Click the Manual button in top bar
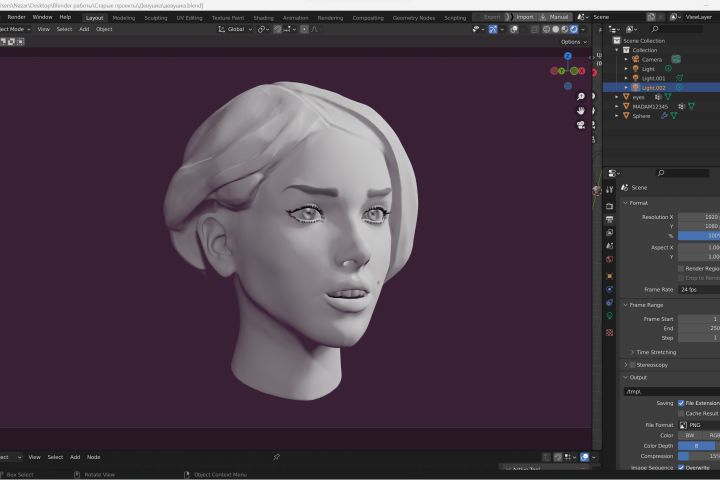720x480 pixels. point(558,17)
